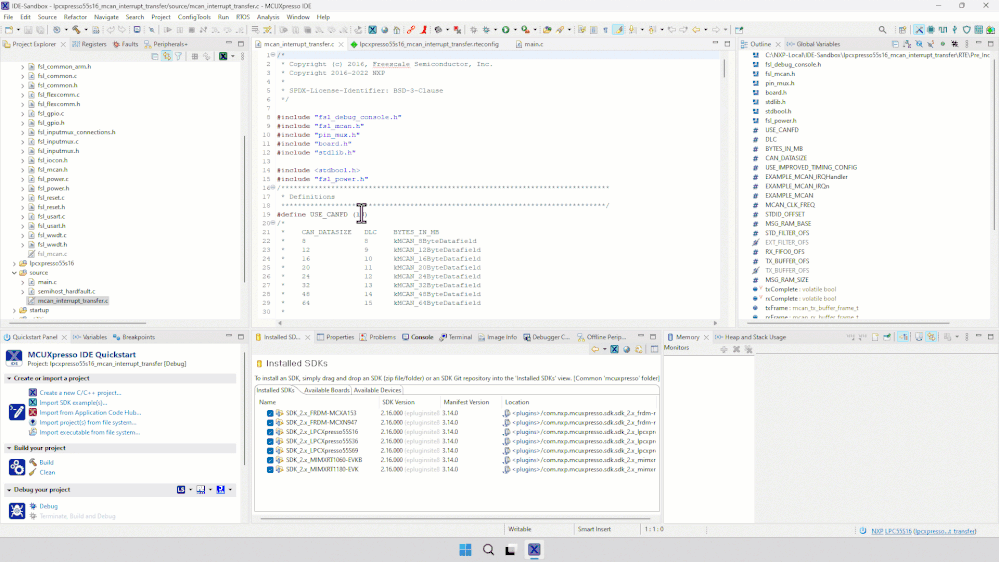Image resolution: width=999 pixels, height=562 pixels.
Task: Click the MCUXpresso X icon in the toolbar
Action: point(373,30)
